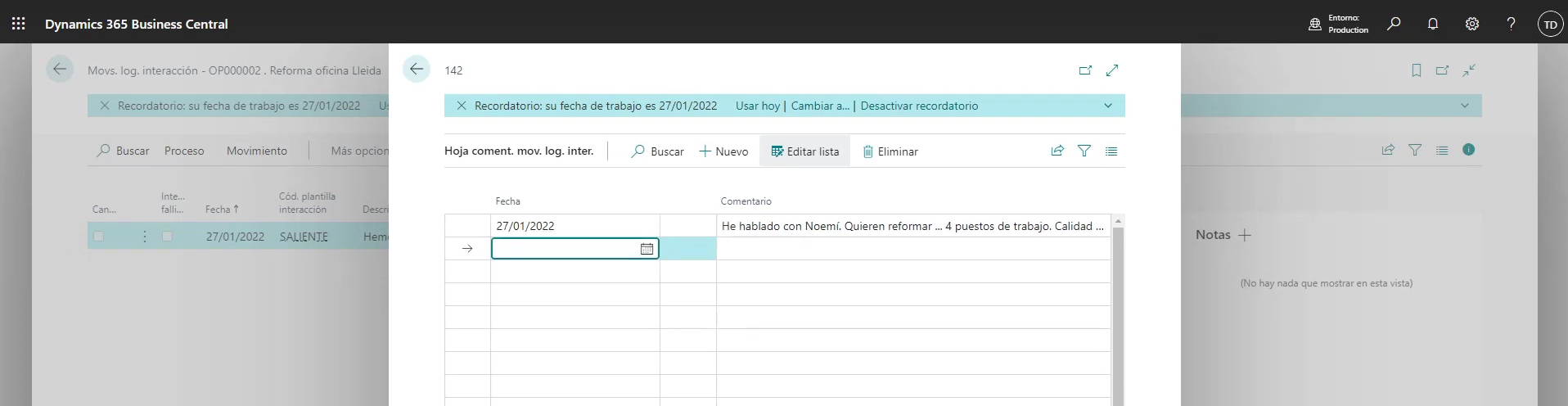Open the help question mark
The height and width of the screenshot is (406, 1568).
click(x=1511, y=24)
